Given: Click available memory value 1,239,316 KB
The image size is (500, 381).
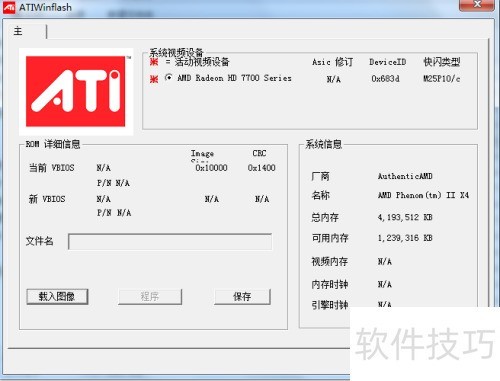Looking at the screenshot, I should point(405,238).
